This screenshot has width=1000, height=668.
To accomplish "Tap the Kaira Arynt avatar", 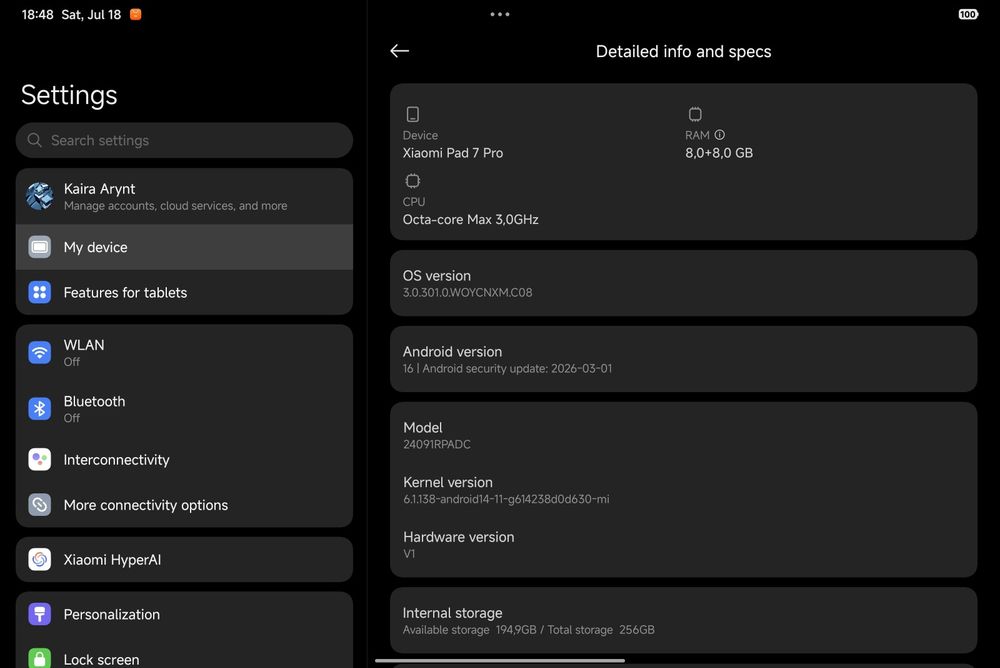I will click(x=40, y=197).
